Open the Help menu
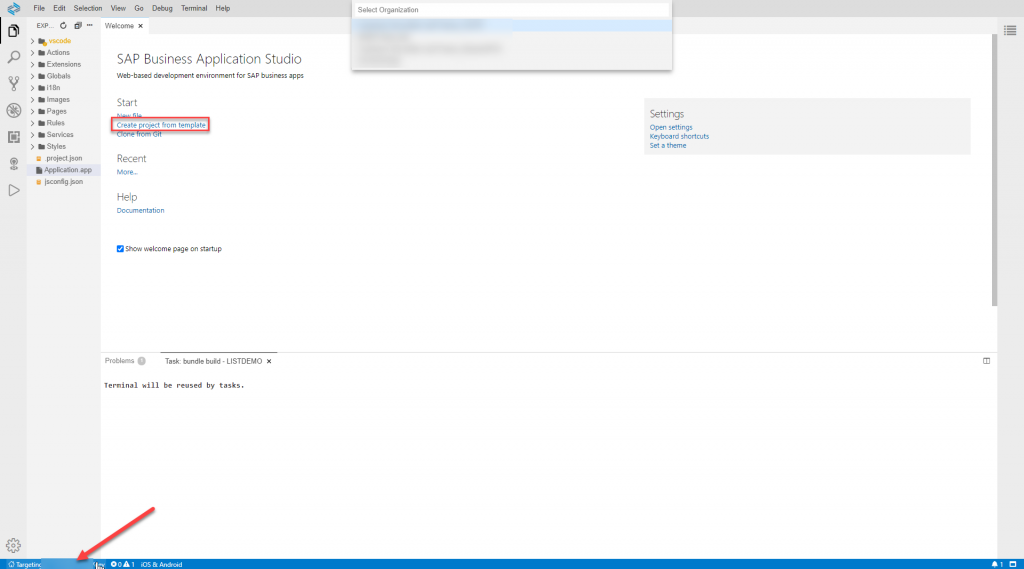This screenshot has height=569, width=1024. (223, 8)
